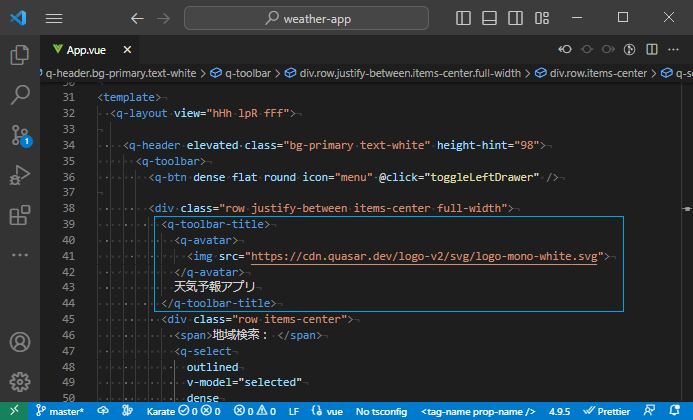Publish changes with the cloud sync icon
The height and width of the screenshot is (420, 693).
(x=103, y=411)
